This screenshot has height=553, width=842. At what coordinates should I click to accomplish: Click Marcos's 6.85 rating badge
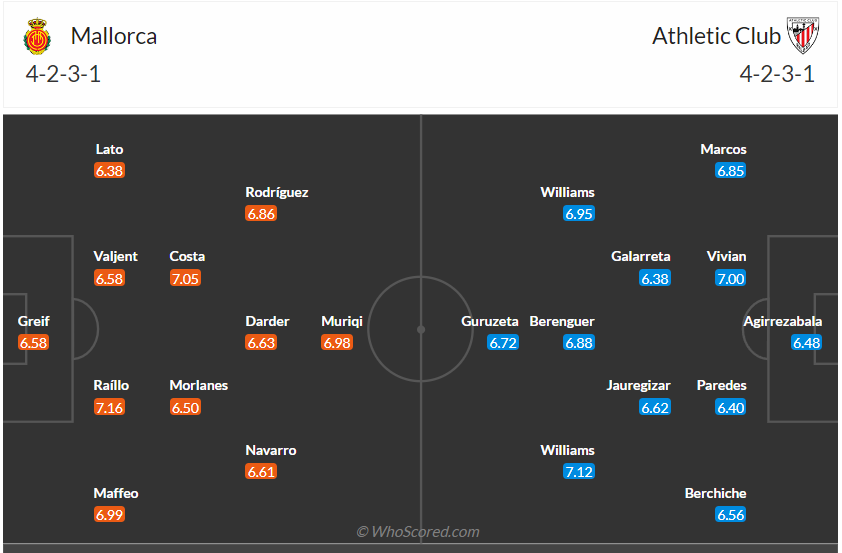point(731,171)
